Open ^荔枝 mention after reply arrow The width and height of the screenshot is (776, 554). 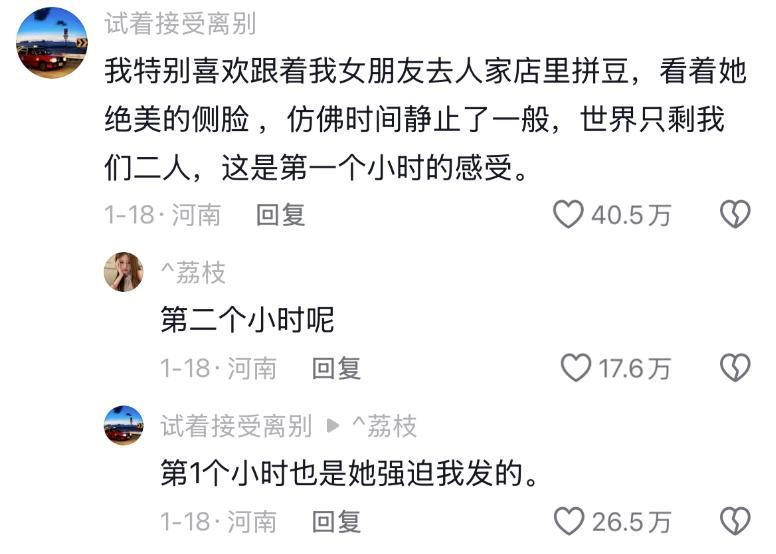[x=385, y=426]
